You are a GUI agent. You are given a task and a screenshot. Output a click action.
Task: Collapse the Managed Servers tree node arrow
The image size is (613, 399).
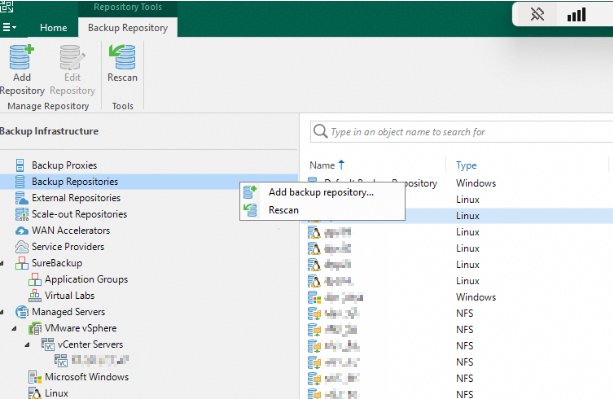2,312
